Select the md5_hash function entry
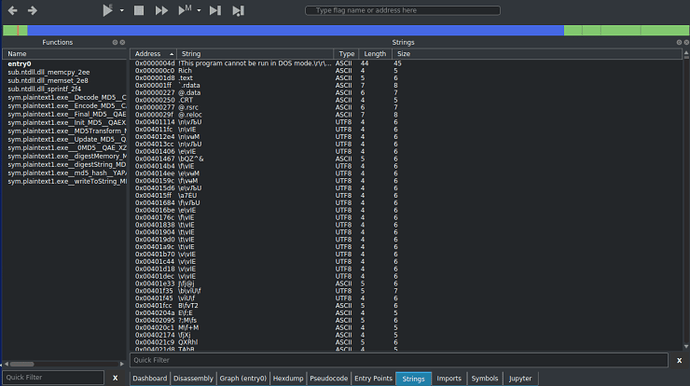 tap(65, 173)
